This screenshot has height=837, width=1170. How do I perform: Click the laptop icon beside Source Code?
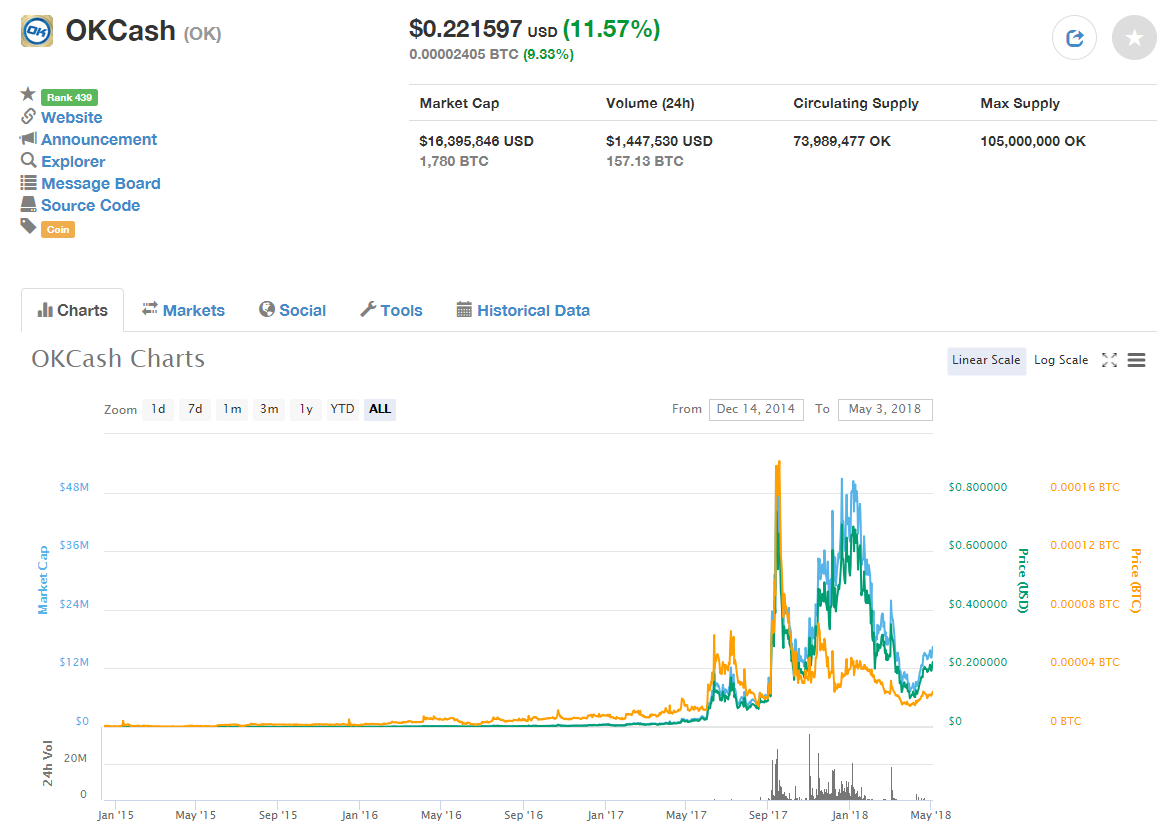[x=28, y=204]
